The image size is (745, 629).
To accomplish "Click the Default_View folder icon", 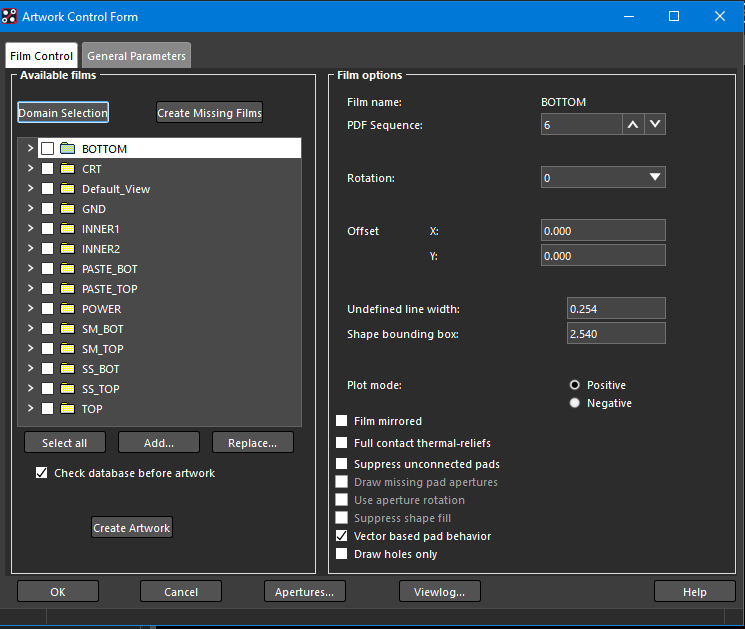I will tap(67, 189).
